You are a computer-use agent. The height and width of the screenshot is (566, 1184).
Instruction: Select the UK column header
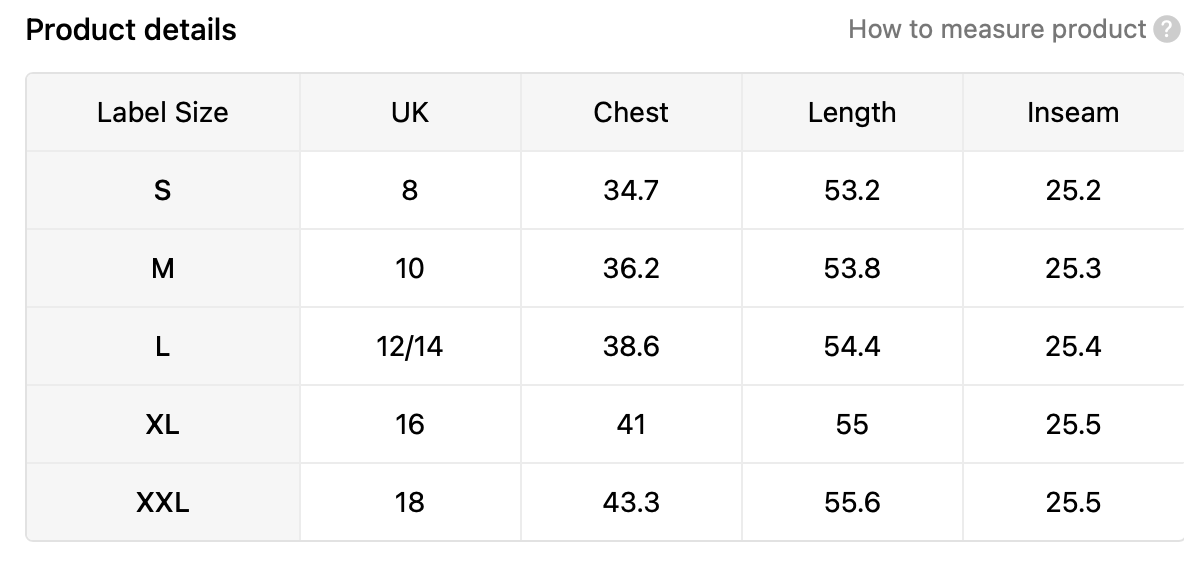coord(410,112)
